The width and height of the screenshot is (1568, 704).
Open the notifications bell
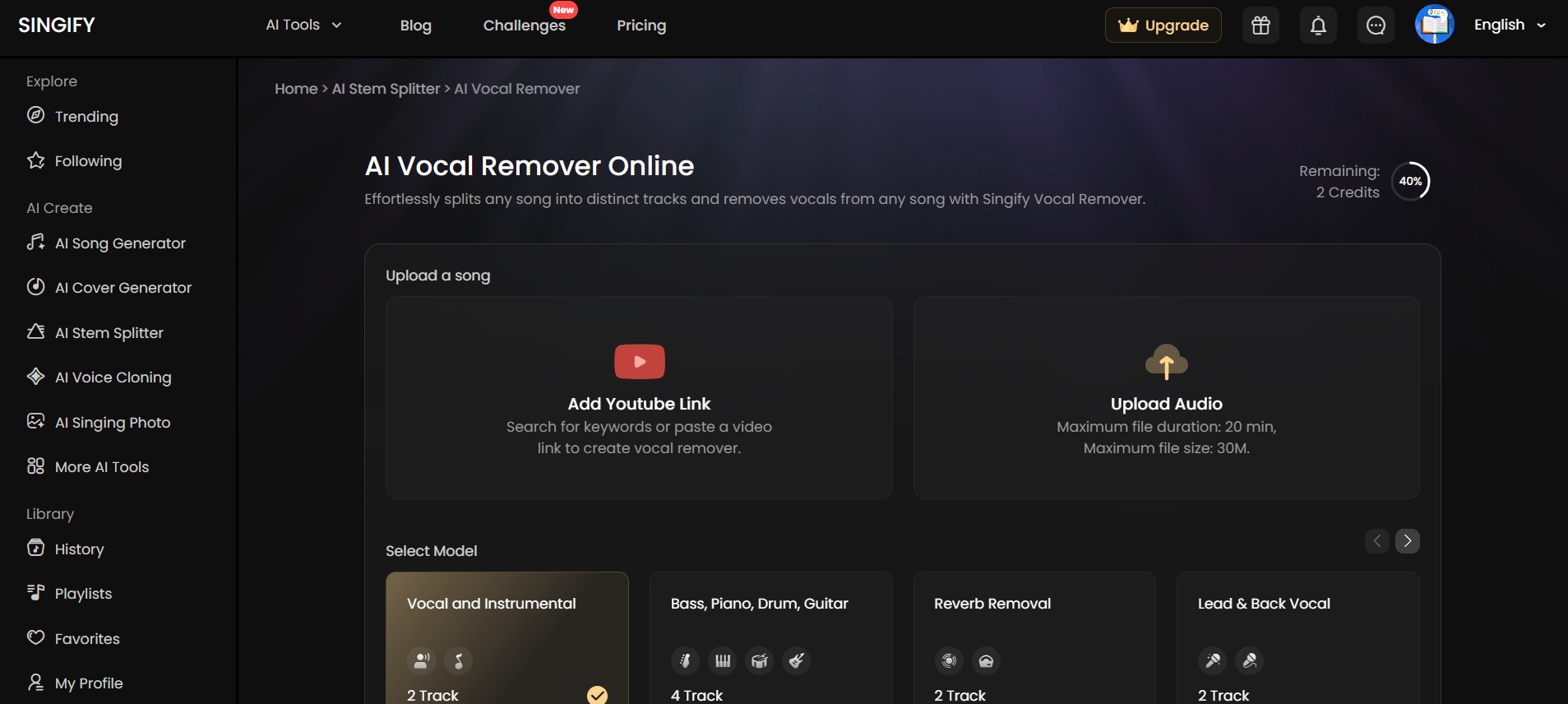(x=1318, y=25)
